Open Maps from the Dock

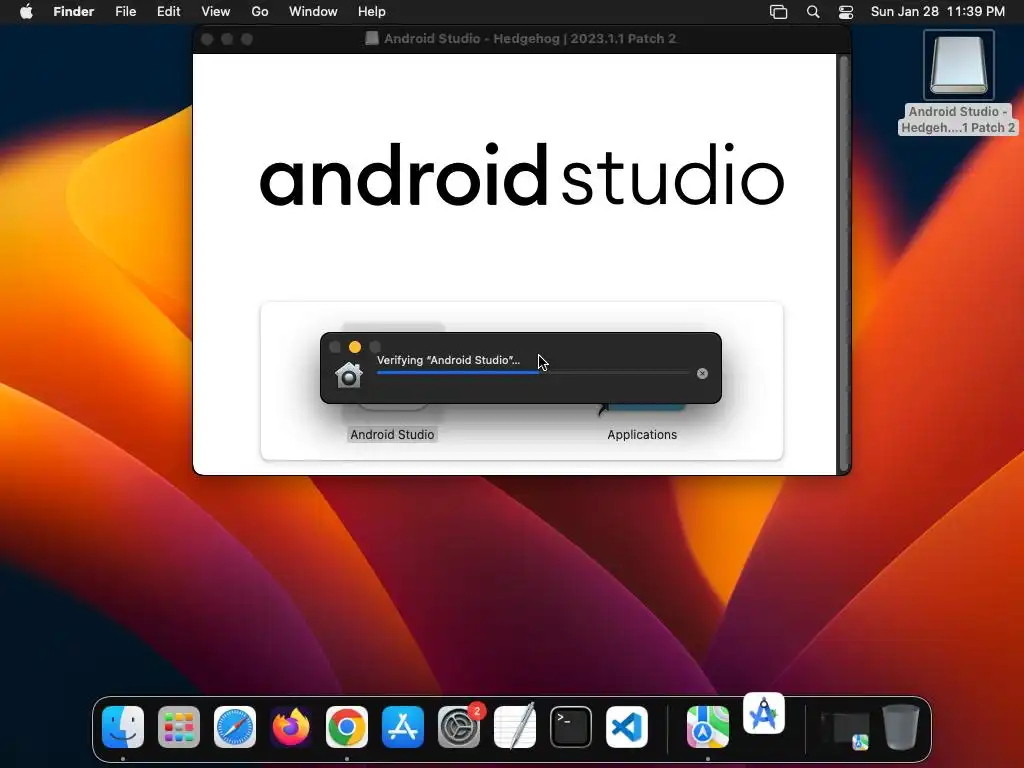point(708,727)
